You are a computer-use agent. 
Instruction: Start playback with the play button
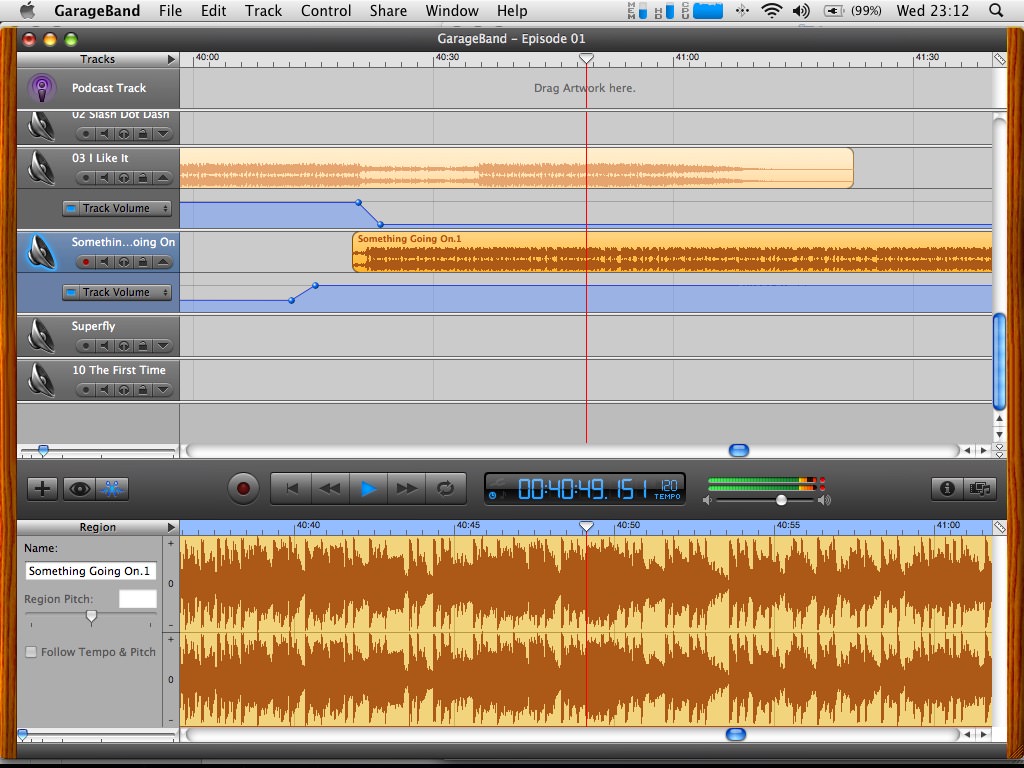point(368,488)
